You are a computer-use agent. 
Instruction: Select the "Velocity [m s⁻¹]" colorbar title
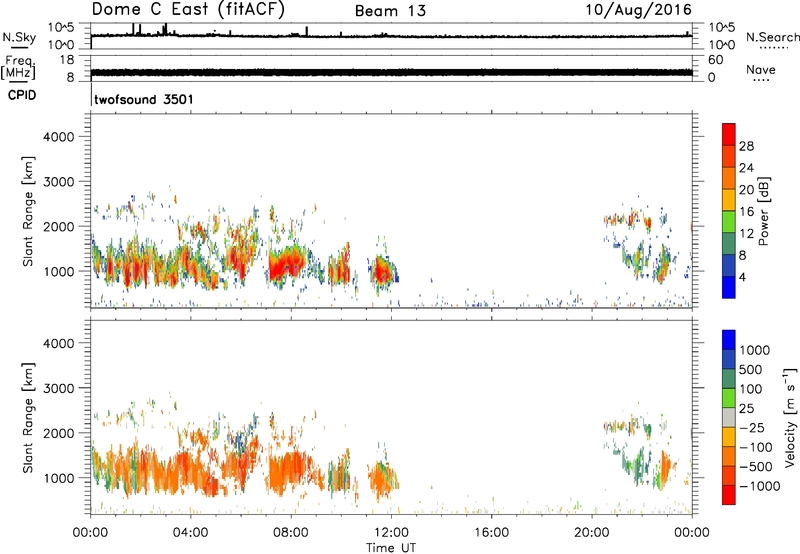[x=790, y=417]
